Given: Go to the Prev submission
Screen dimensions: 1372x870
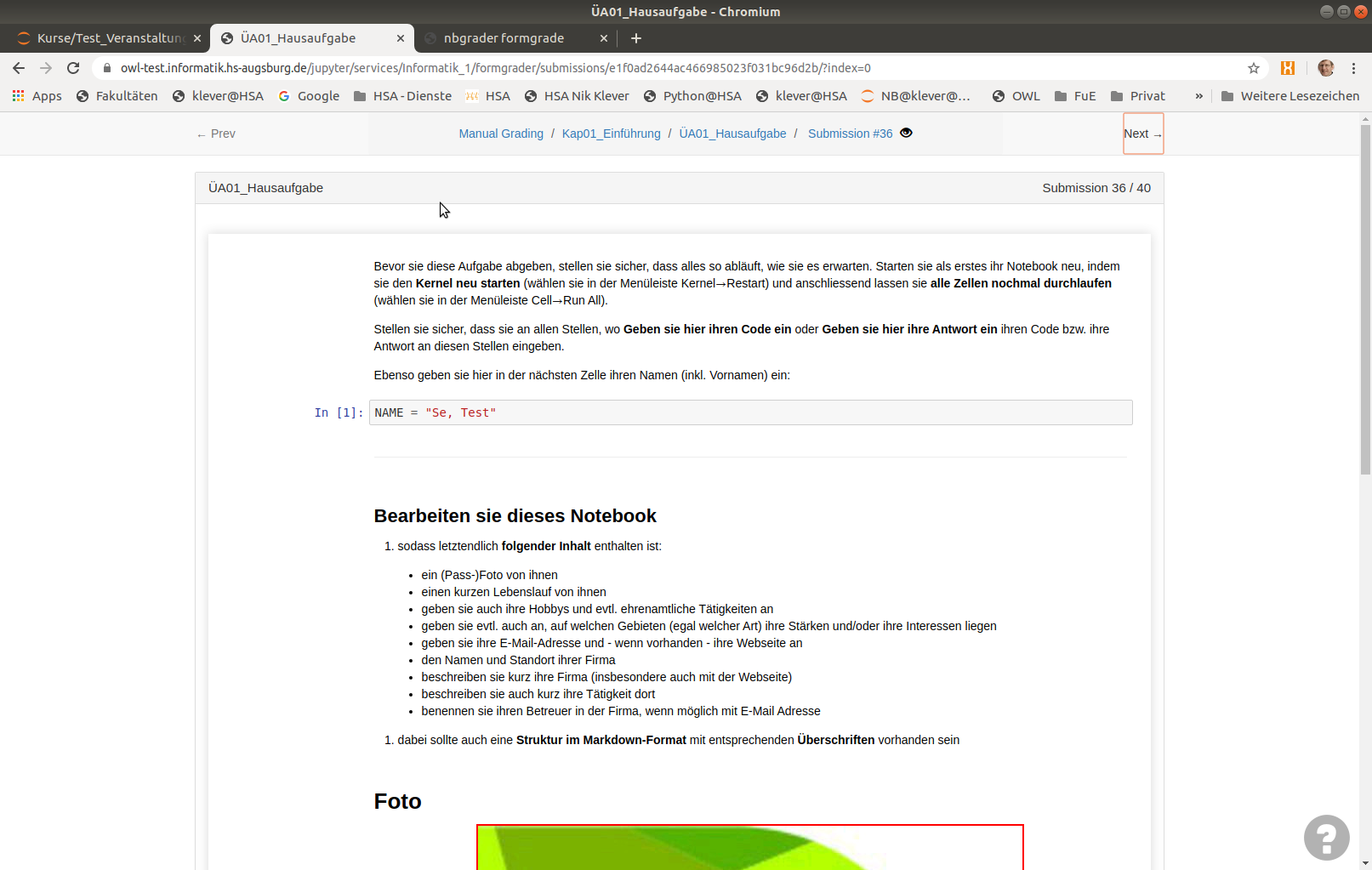Looking at the screenshot, I should coord(216,134).
